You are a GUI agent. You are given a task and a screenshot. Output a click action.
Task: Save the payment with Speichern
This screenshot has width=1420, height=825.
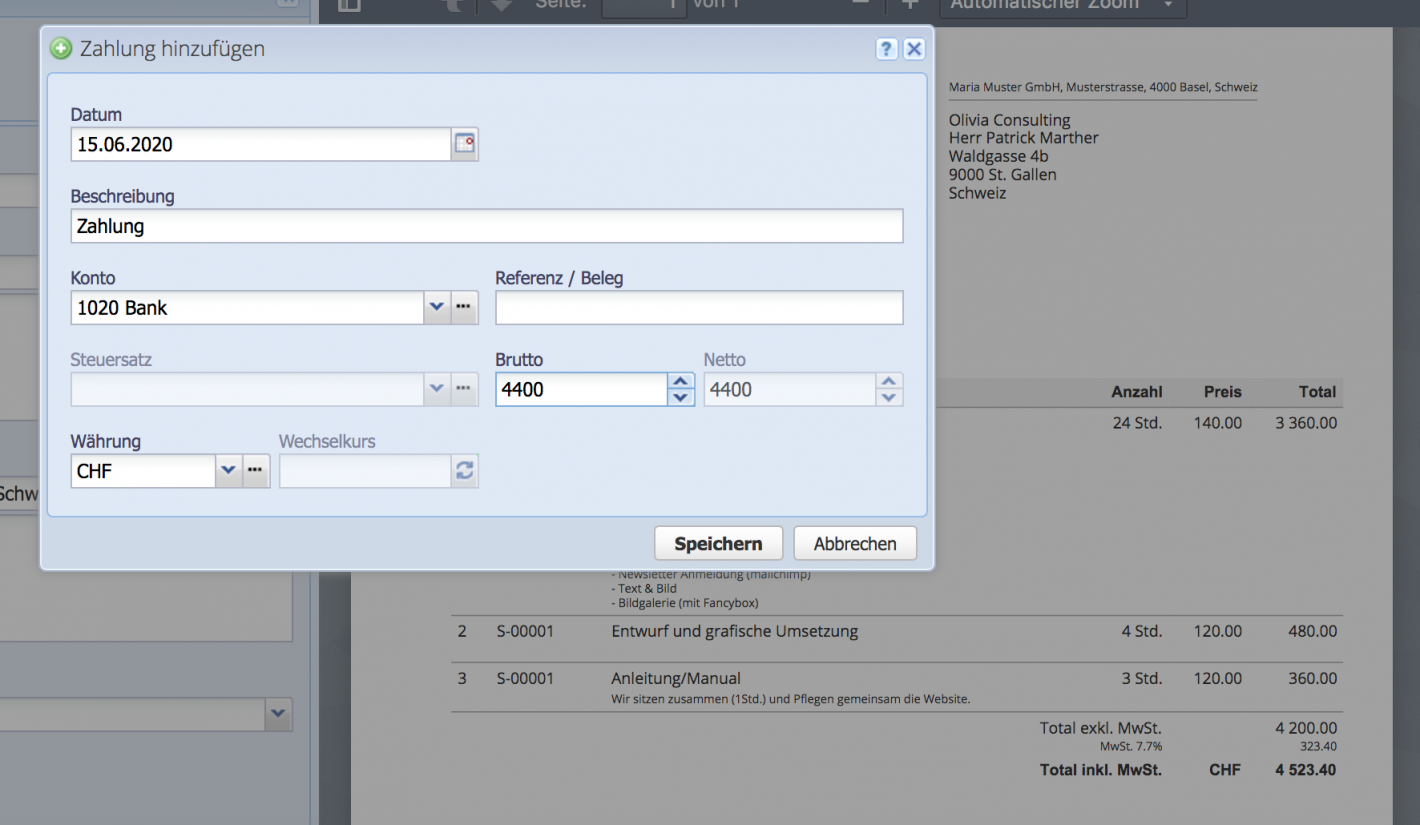coord(718,543)
